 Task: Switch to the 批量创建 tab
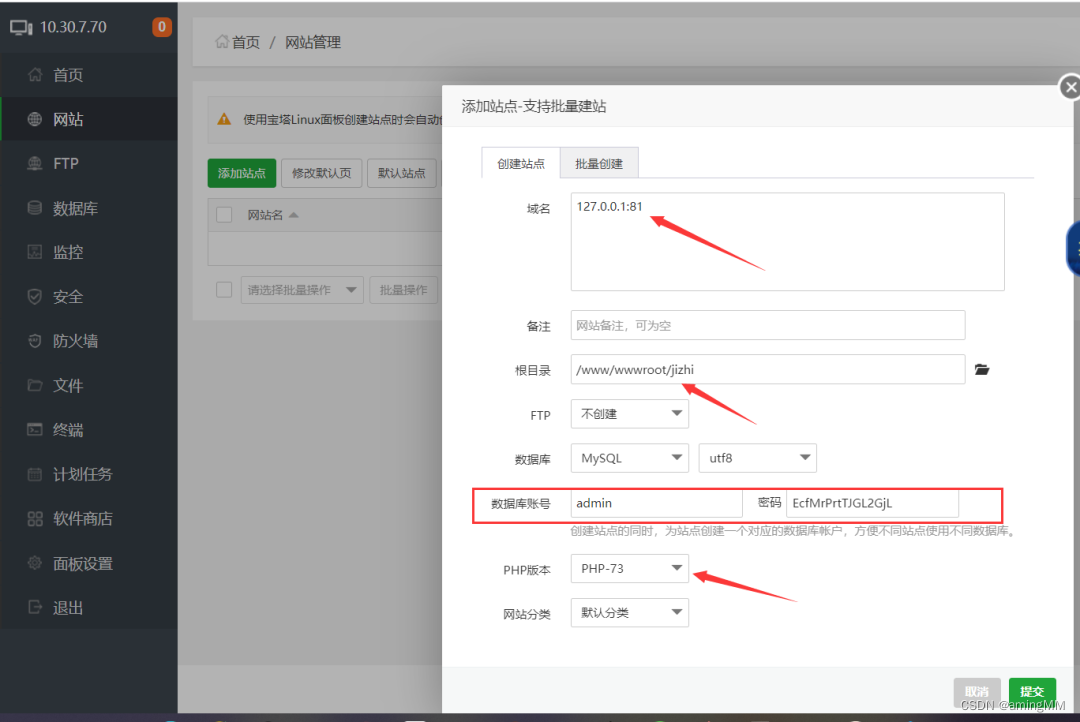click(599, 164)
